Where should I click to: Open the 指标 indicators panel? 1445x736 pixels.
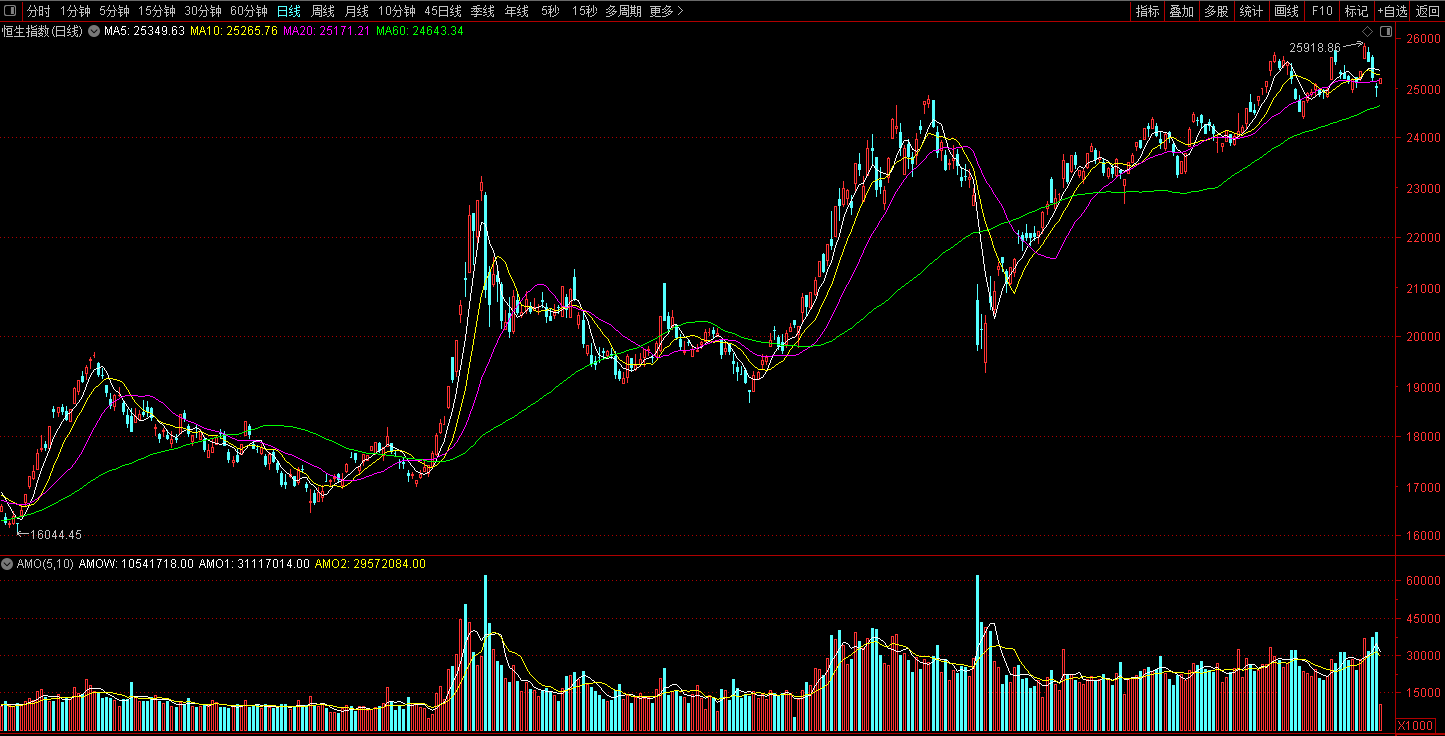[x=1147, y=11]
